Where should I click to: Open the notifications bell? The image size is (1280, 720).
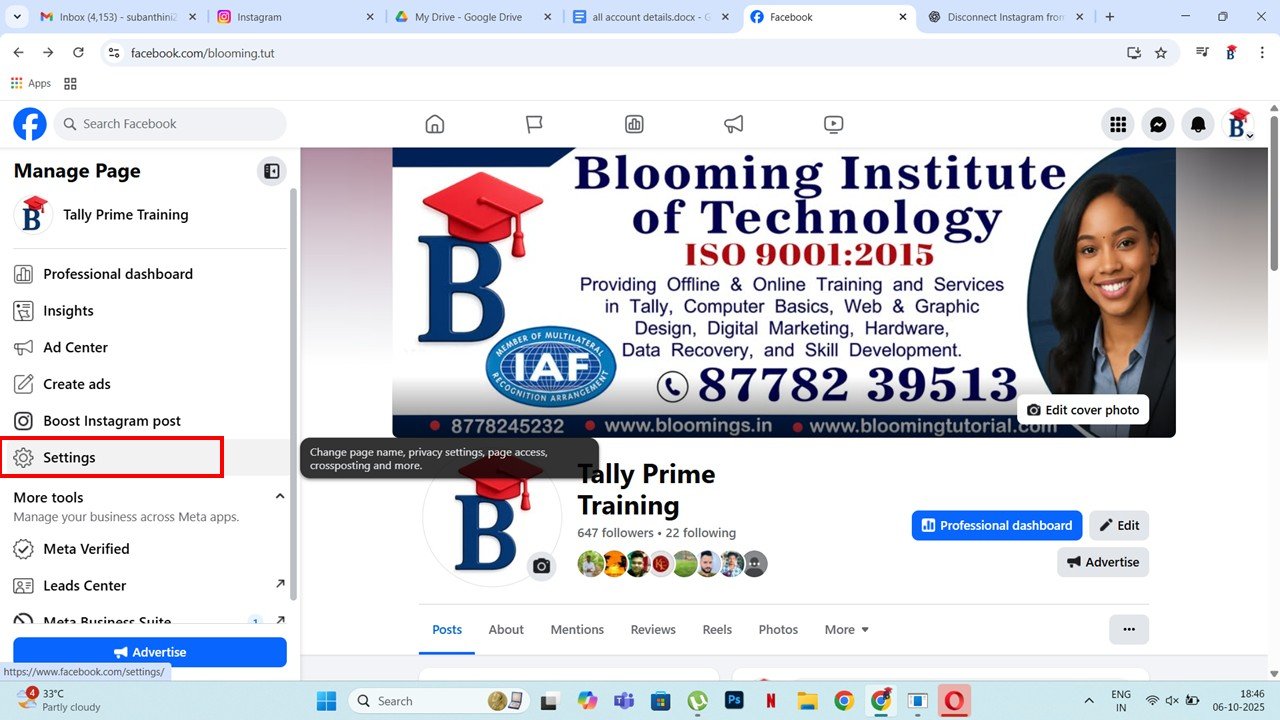coord(1197,124)
